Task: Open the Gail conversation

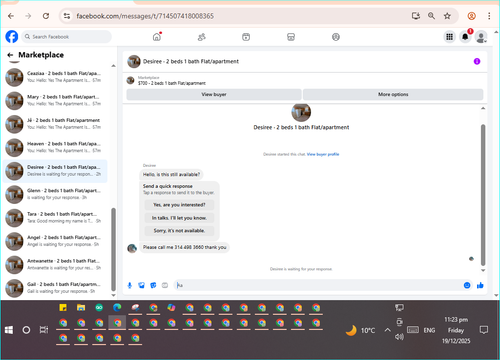Action: point(55,288)
